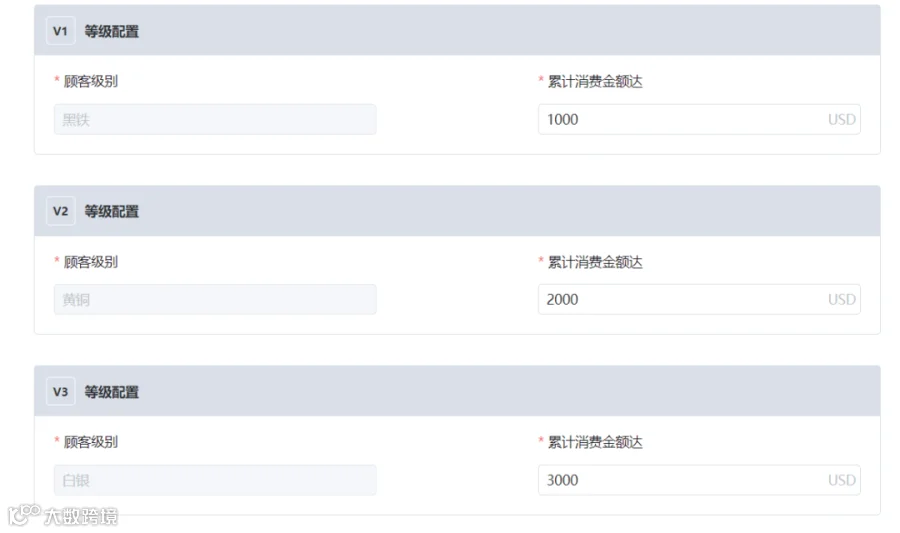Click the 累计消费金额达 label in V2 section
Screen dimensions: 900x533
click(595, 262)
